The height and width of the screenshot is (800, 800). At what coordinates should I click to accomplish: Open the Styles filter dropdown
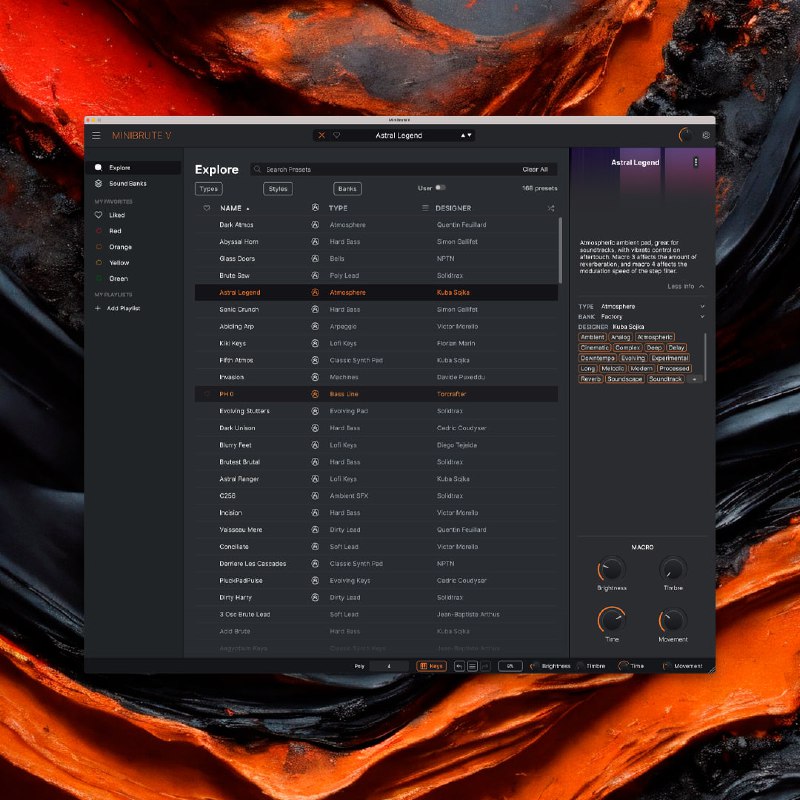278,189
